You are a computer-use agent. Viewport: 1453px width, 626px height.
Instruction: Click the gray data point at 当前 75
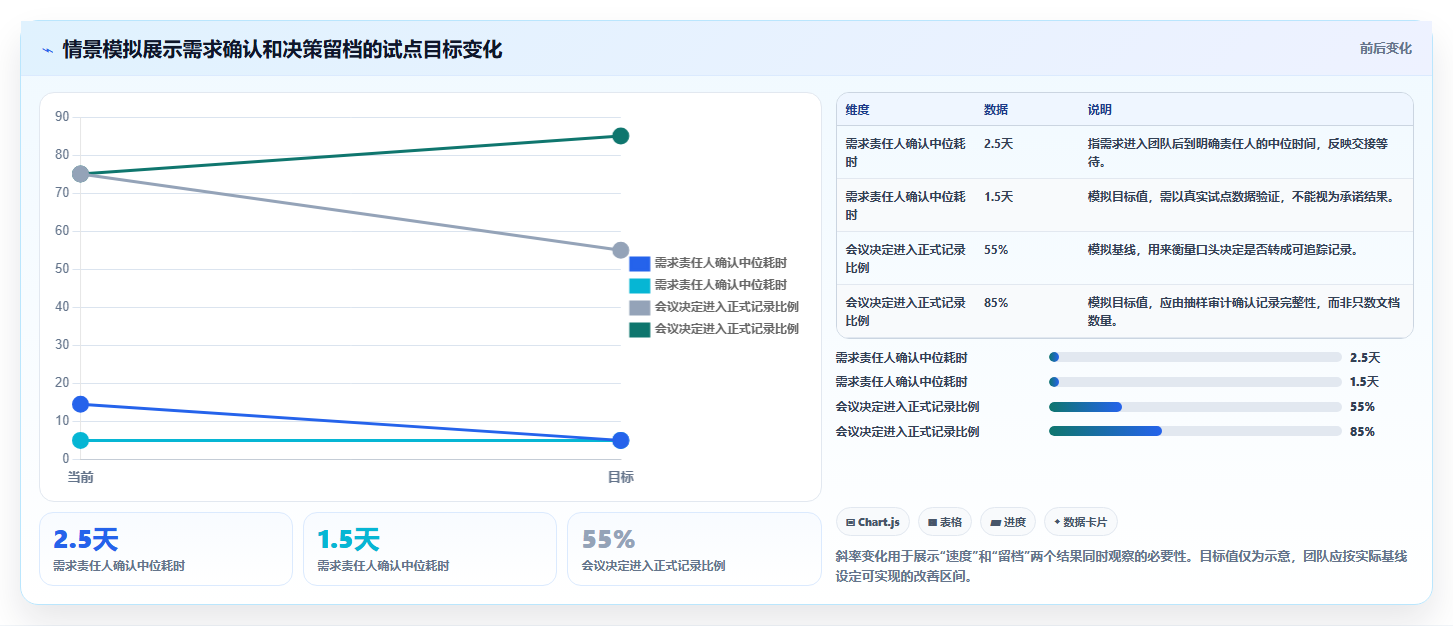81,174
